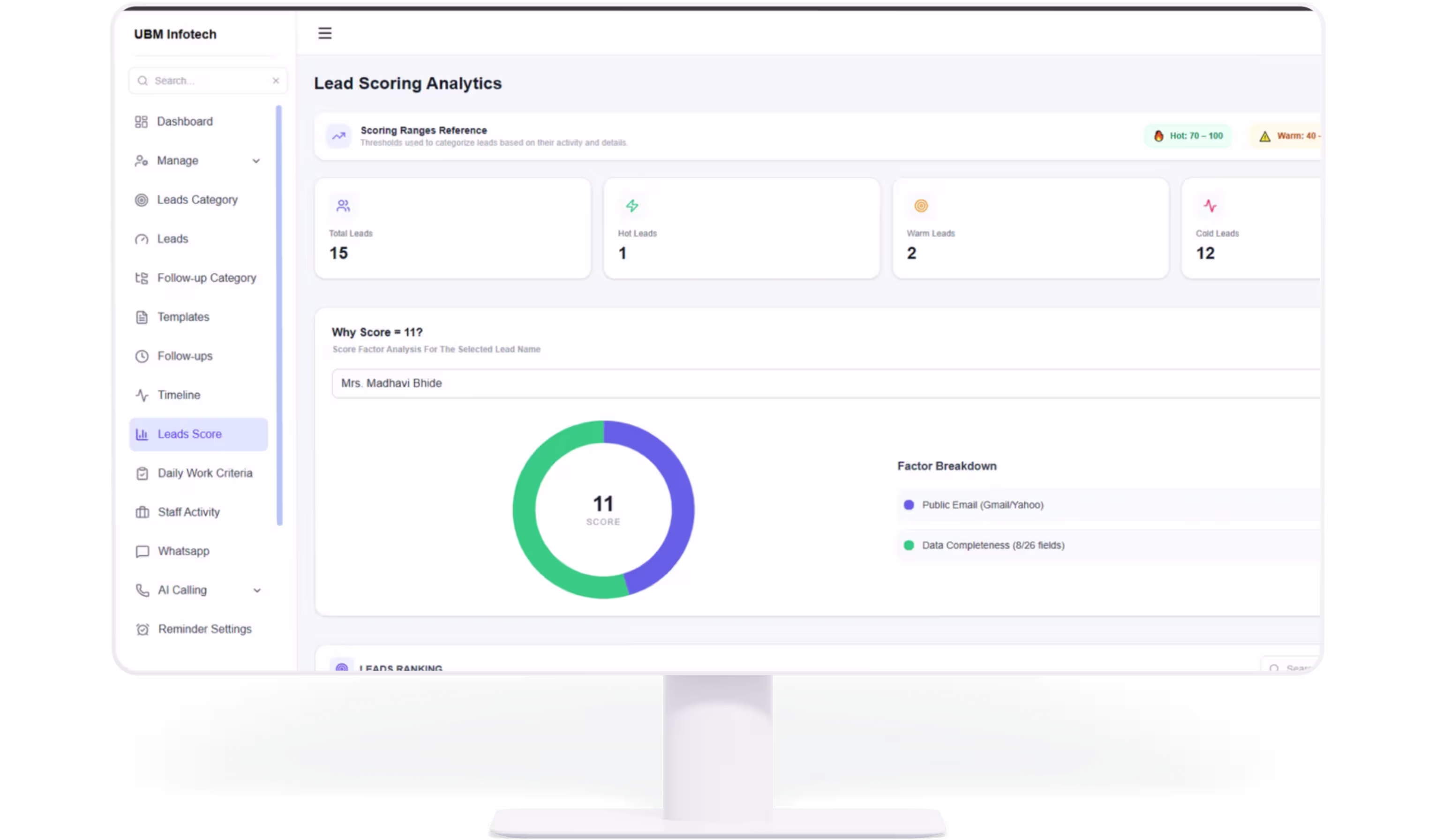The image size is (1436, 840).
Task: Click the Follow-ups clock icon
Action: tap(142, 356)
